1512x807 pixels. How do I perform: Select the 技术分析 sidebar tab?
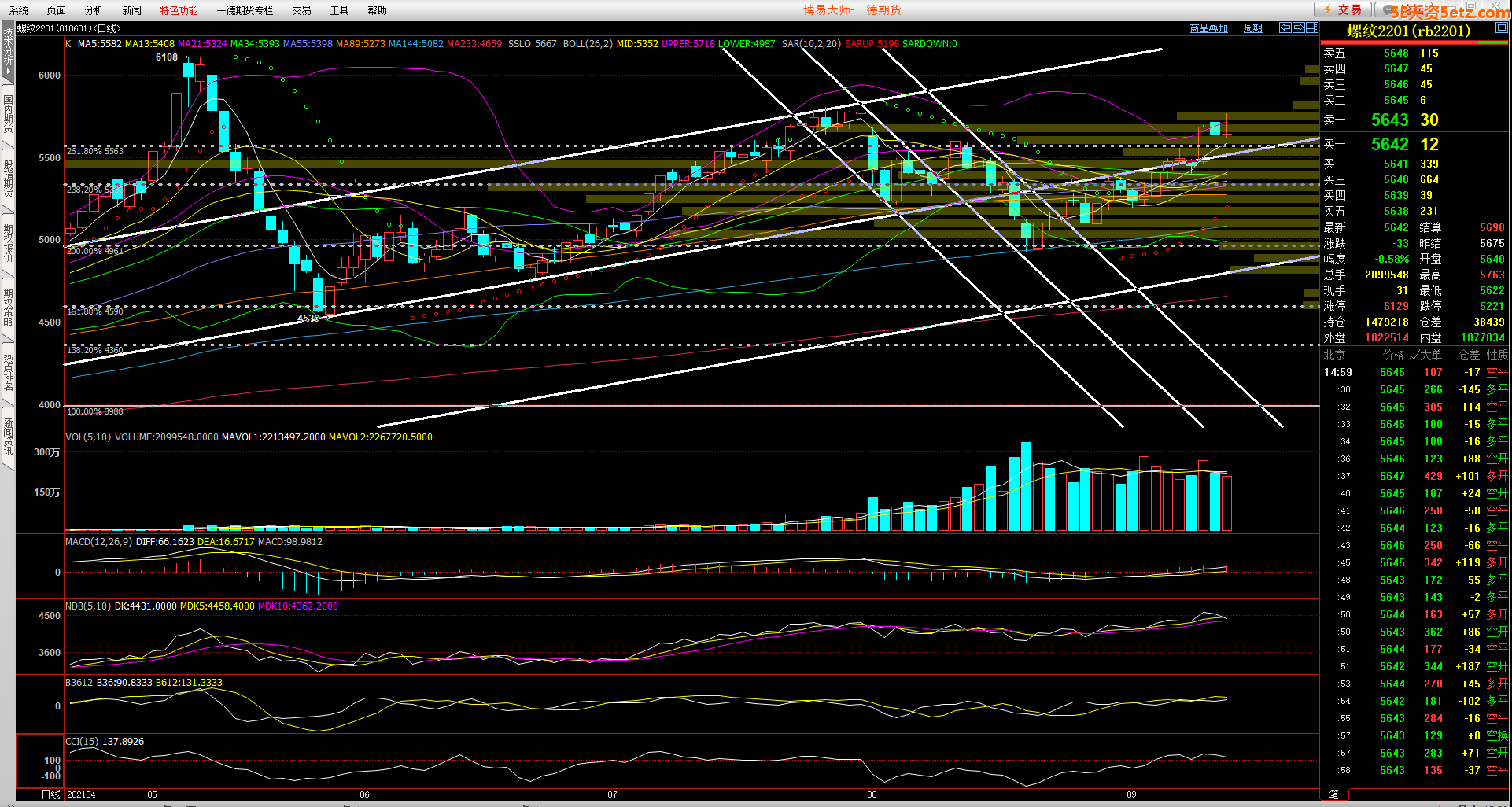tap(8, 50)
